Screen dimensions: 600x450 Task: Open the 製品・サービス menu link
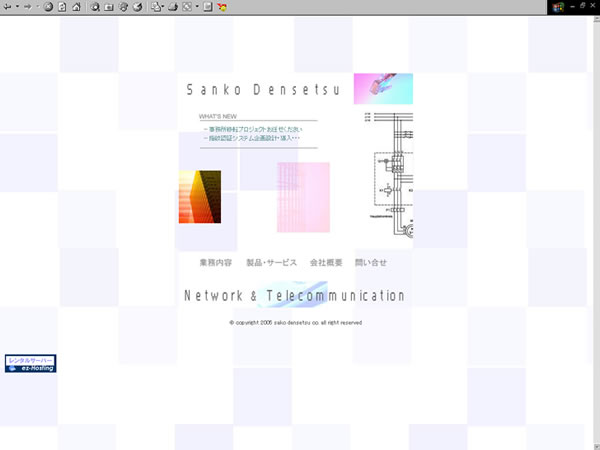point(271,262)
